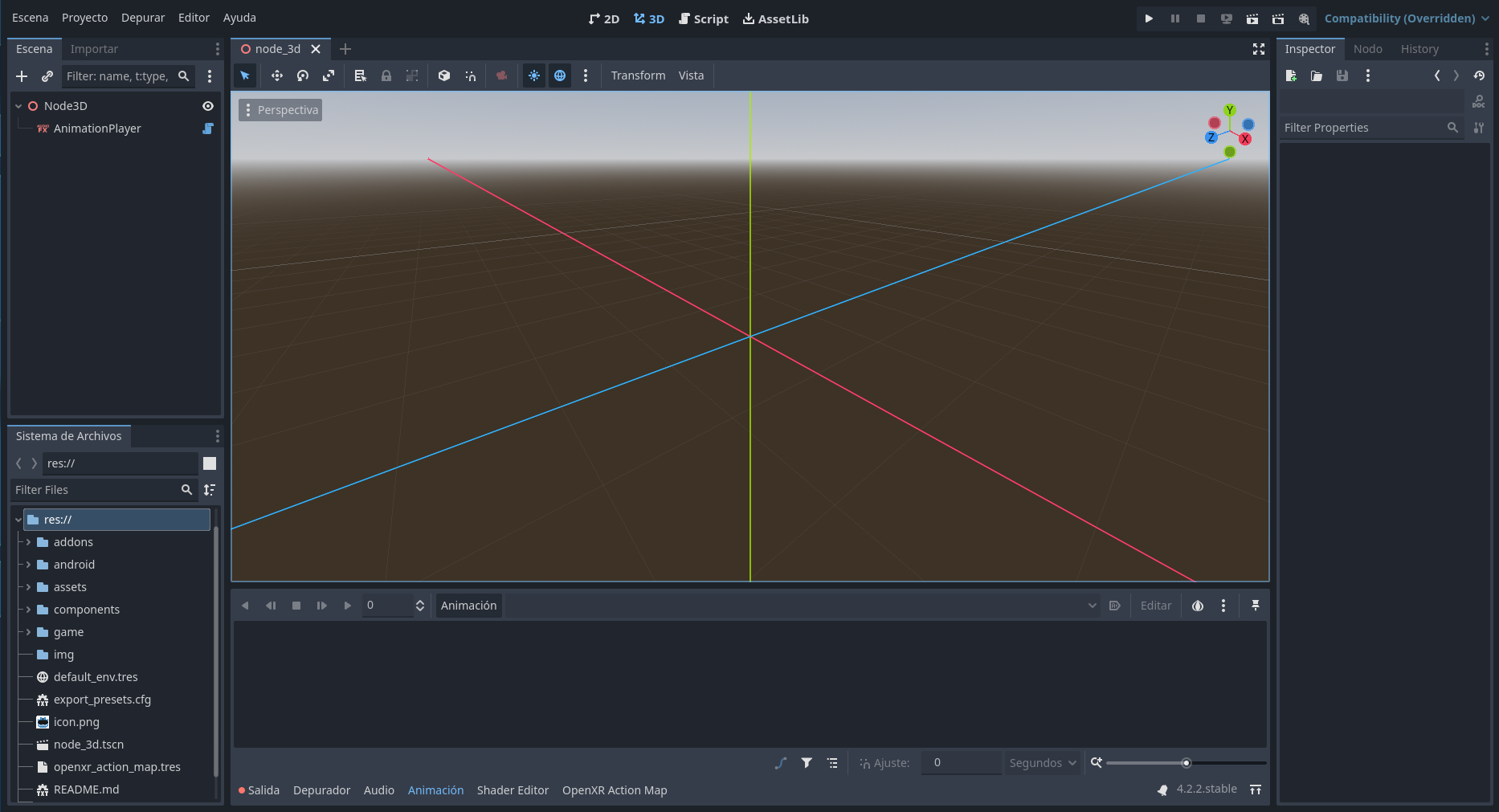This screenshot has height=812, width=1499.
Task: Open the Animación tools button
Action: [469, 606]
